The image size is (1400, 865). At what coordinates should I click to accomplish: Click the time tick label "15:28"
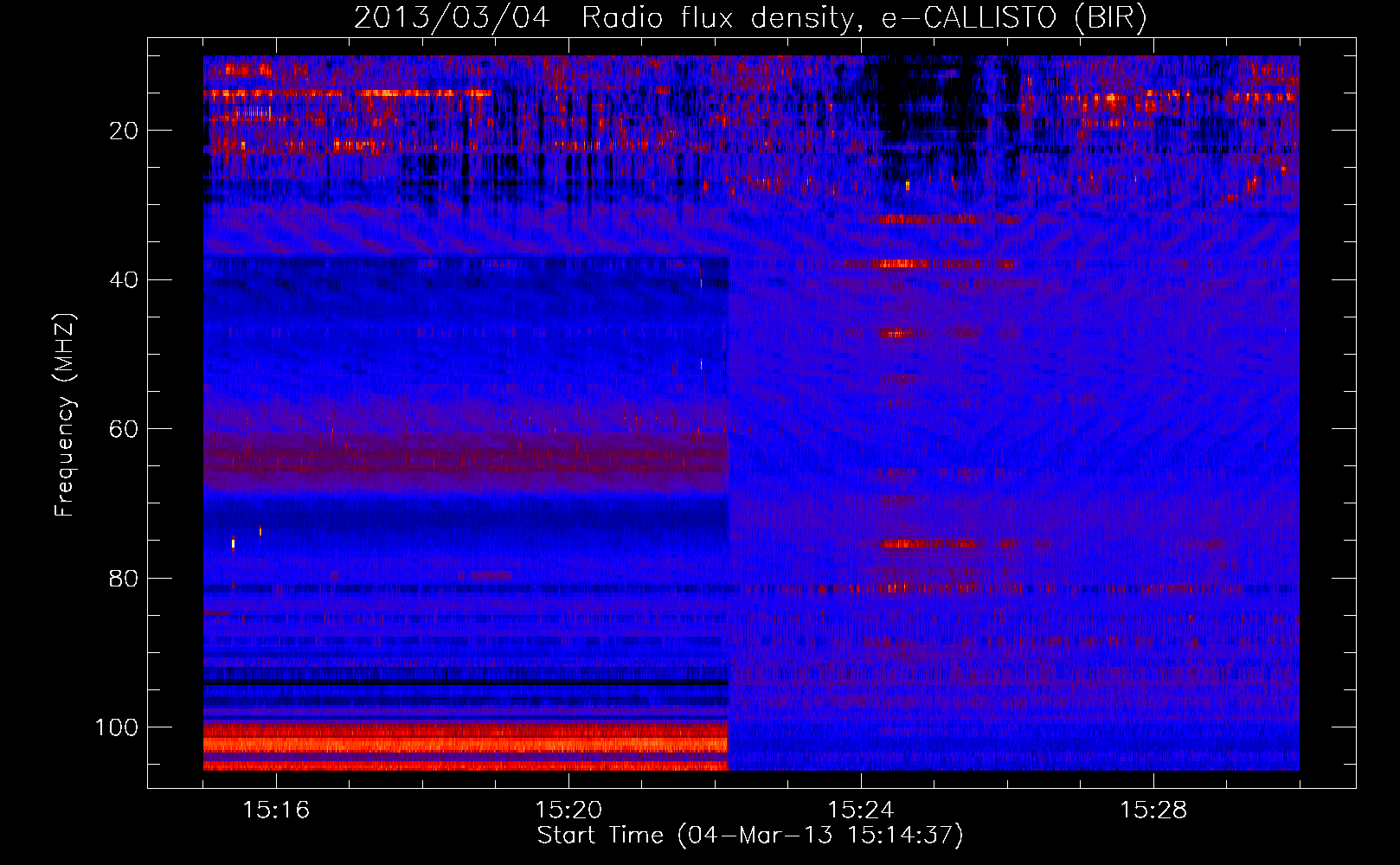(1153, 811)
